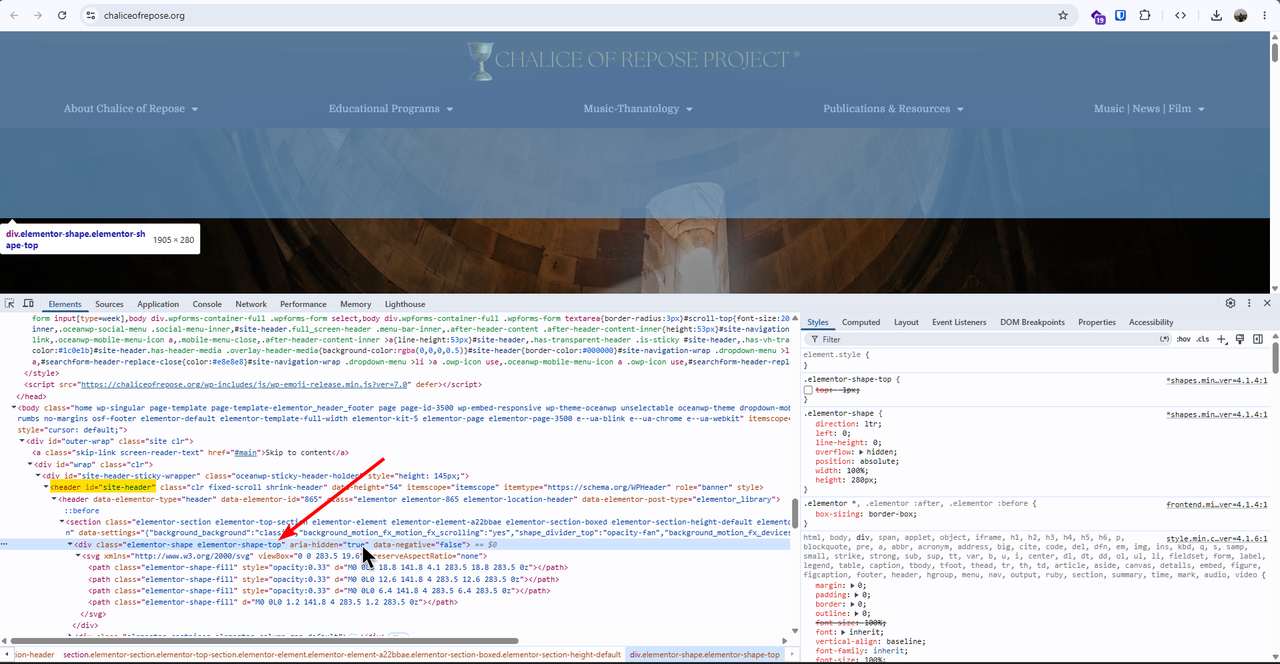Collapse the div#outer-wrap node
The image size is (1280, 664).
click(x=21, y=441)
